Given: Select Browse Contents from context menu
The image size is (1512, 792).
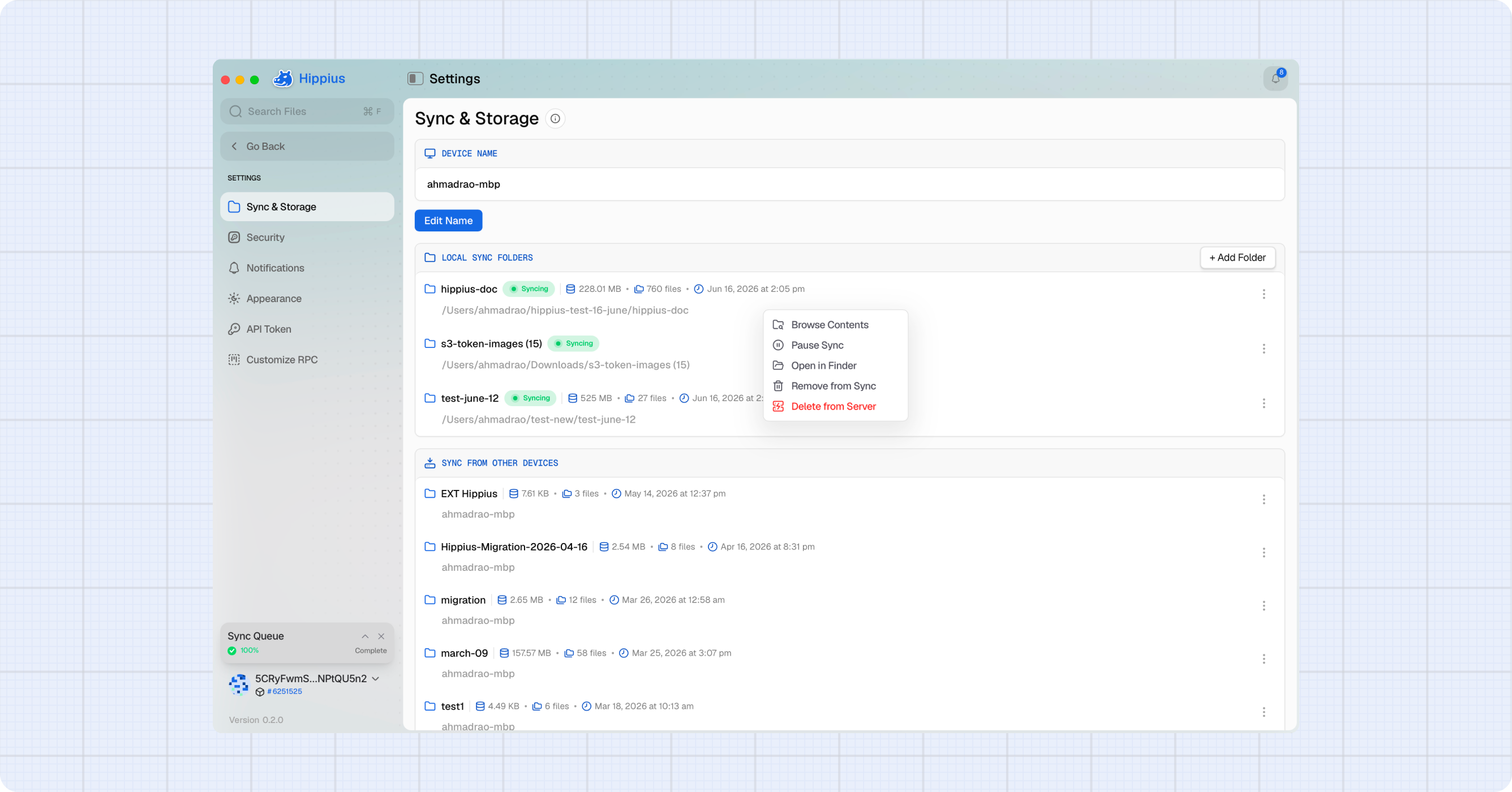Looking at the screenshot, I should (x=835, y=324).
